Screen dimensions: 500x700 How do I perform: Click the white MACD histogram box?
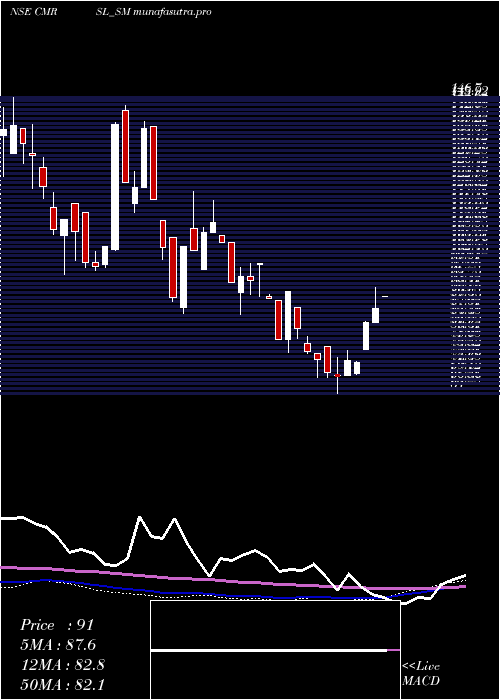tap(275, 650)
